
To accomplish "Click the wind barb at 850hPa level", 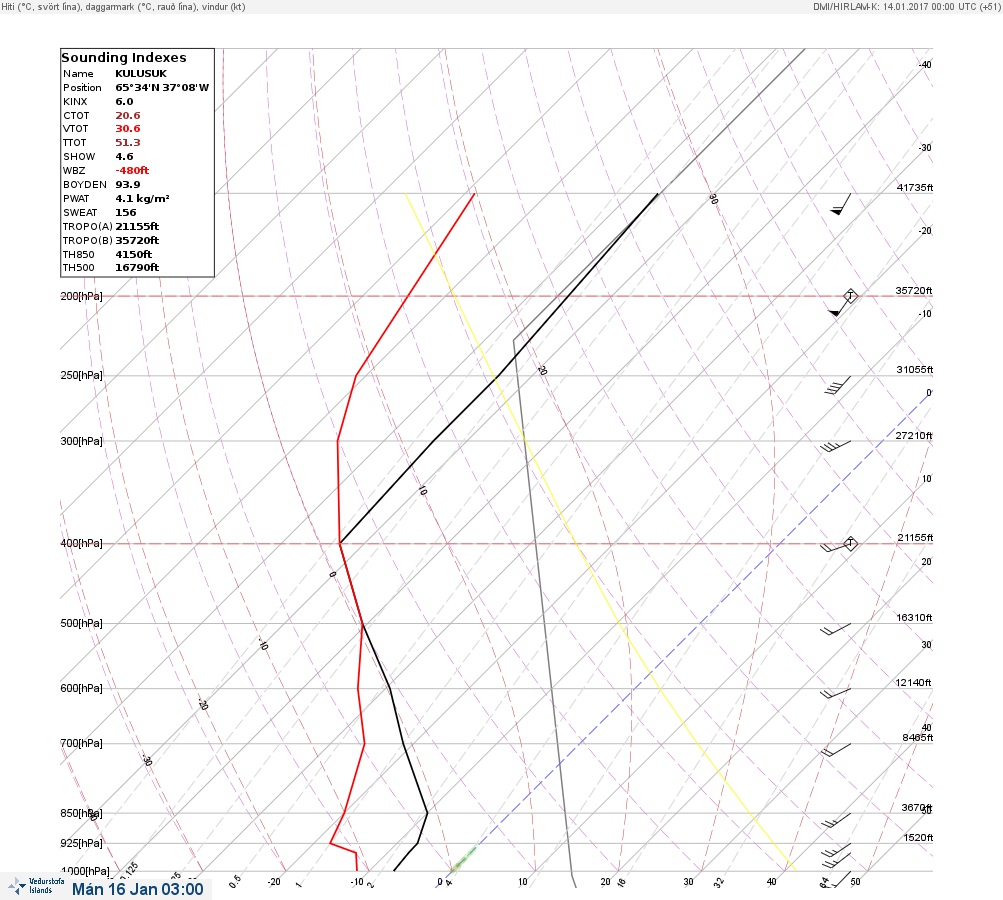I will click(x=836, y=821).
